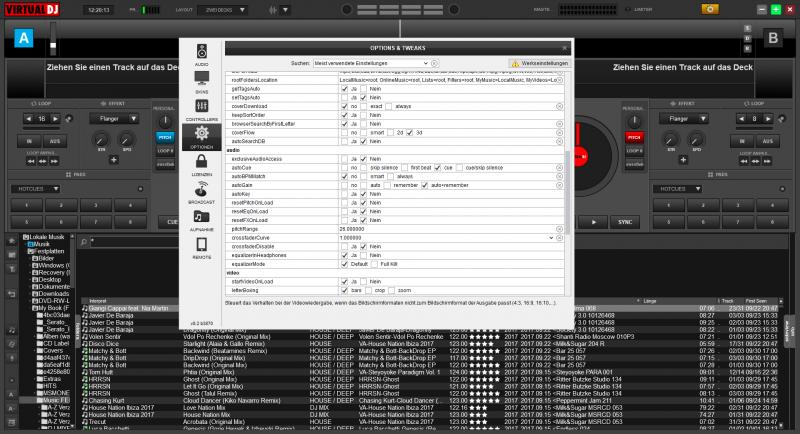Toggle the blue PITCH button on deck A
This screenshot has width=800, height=434.
(165, 137)
